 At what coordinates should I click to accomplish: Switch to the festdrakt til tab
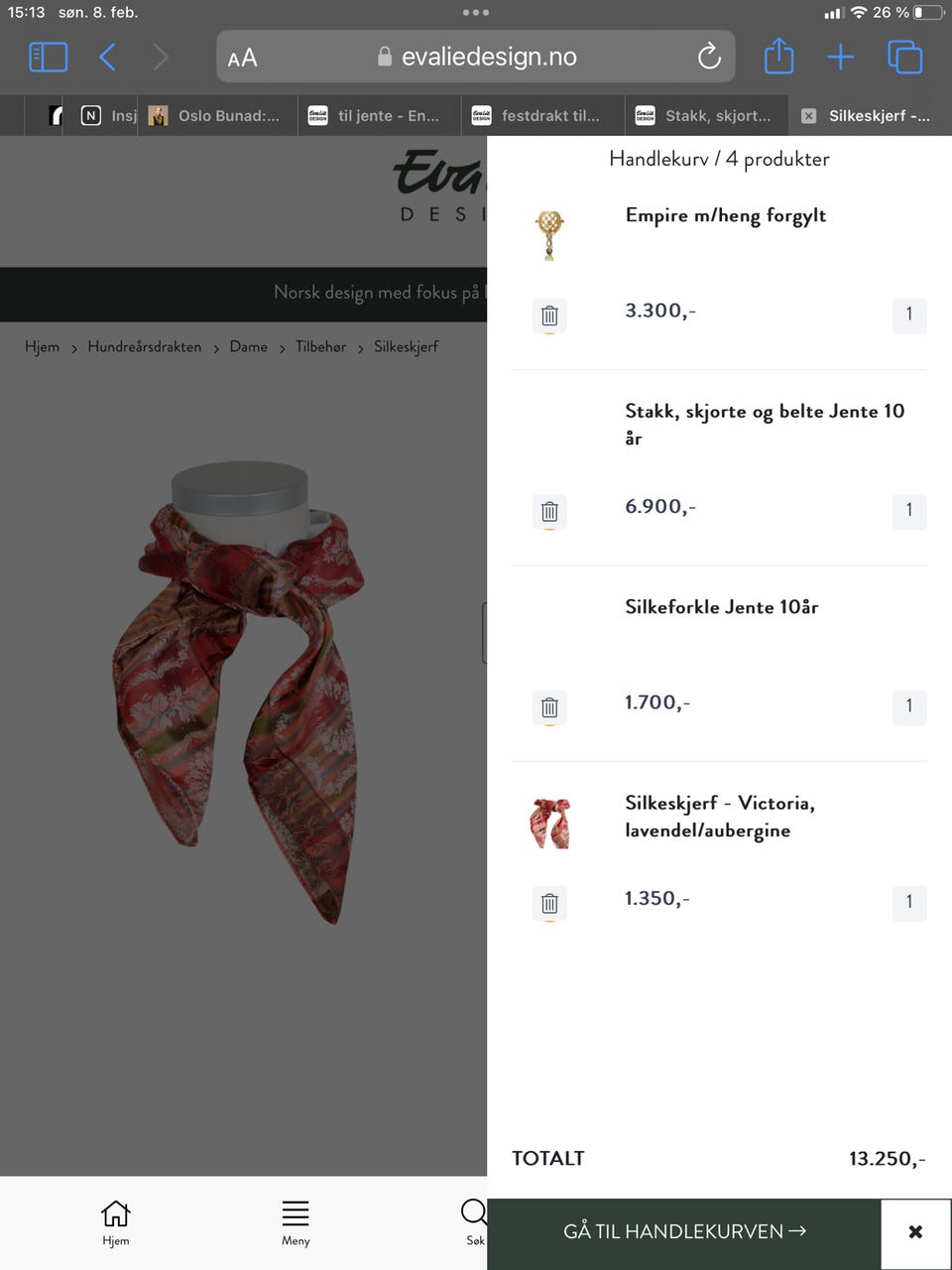pos(542,115)
